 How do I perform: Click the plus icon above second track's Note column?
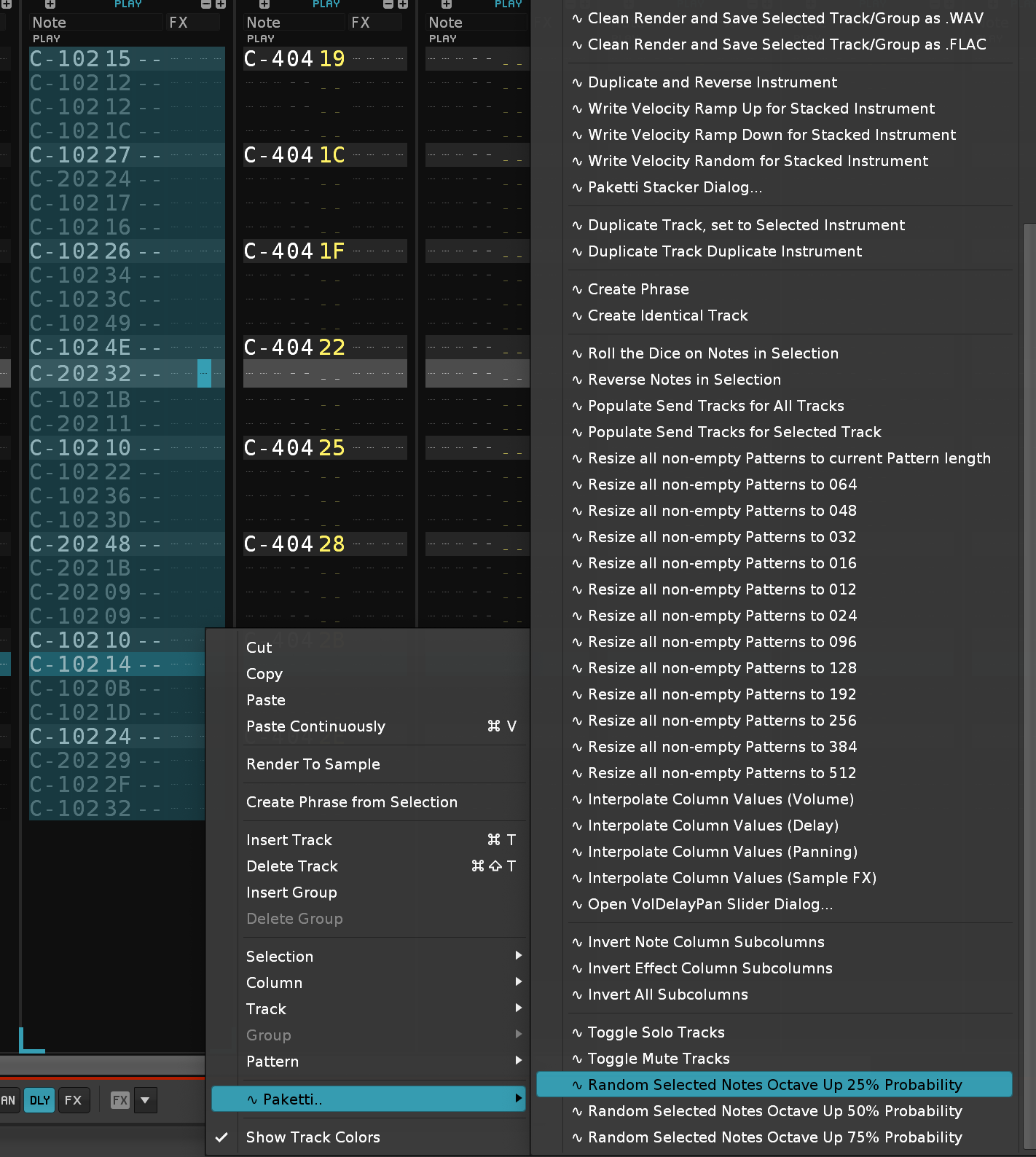click(264, 4)
